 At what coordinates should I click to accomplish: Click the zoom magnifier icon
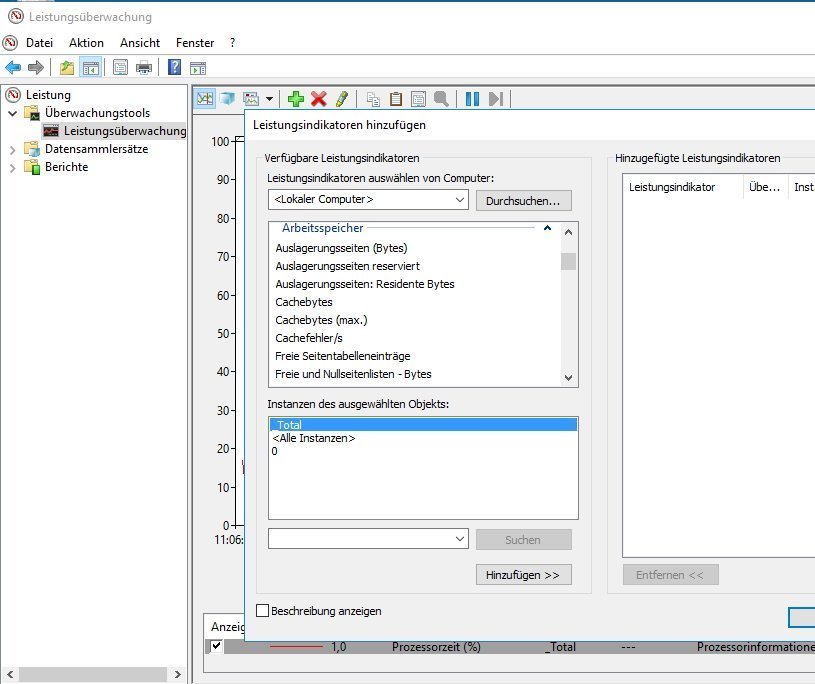[x=441, y=98]
